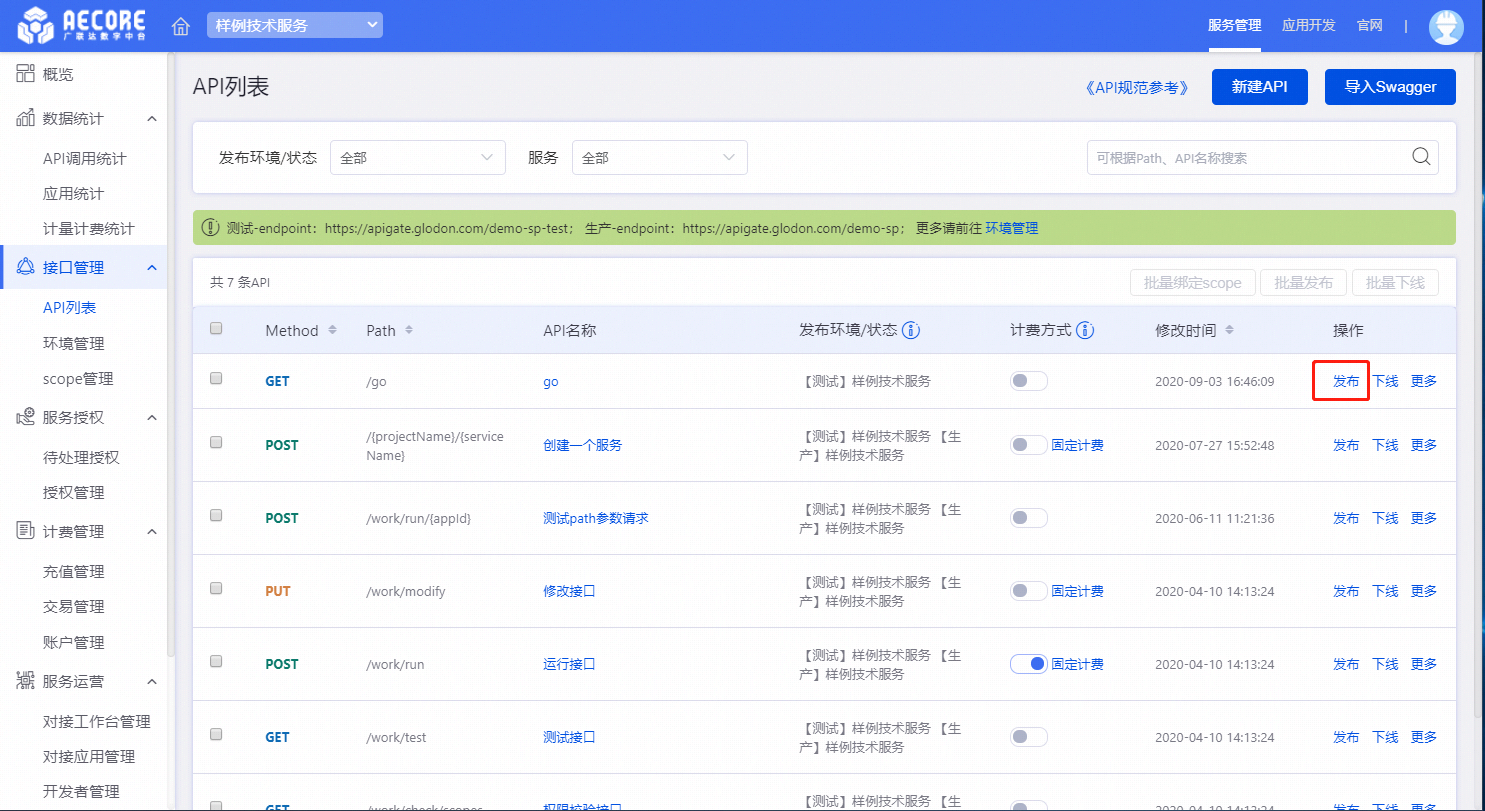This screenshot has height=811, width=1485.
Task: Click the 导入Swagger button
Action: click(1389, 87)
